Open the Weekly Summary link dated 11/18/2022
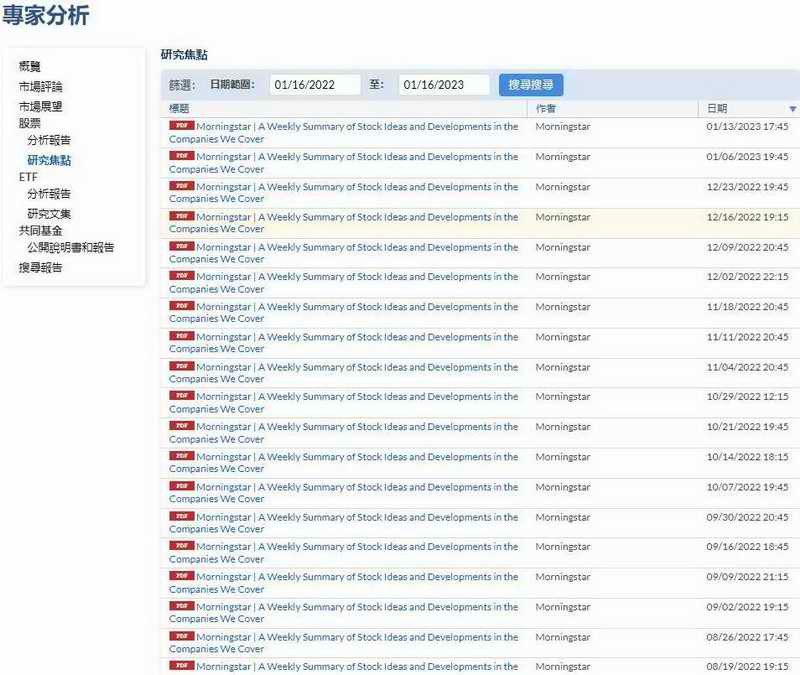The width and height of the screenshot is (800, 675). [343, 313]
